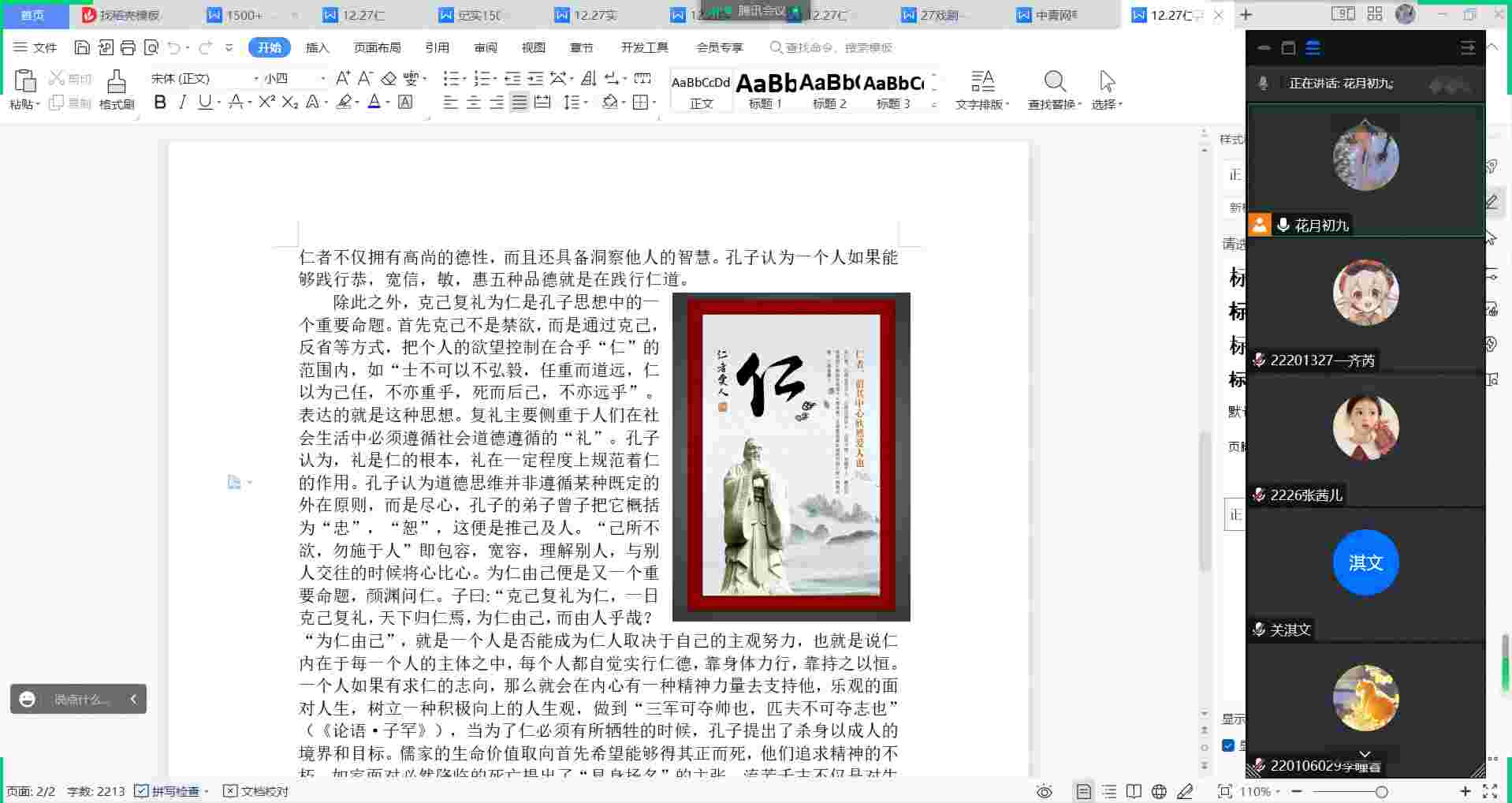Image resolution: width=1512 pixels, height=803 pixels.
Task: Click the Format Painter brush icon
Action: click(x=117, y=82)
